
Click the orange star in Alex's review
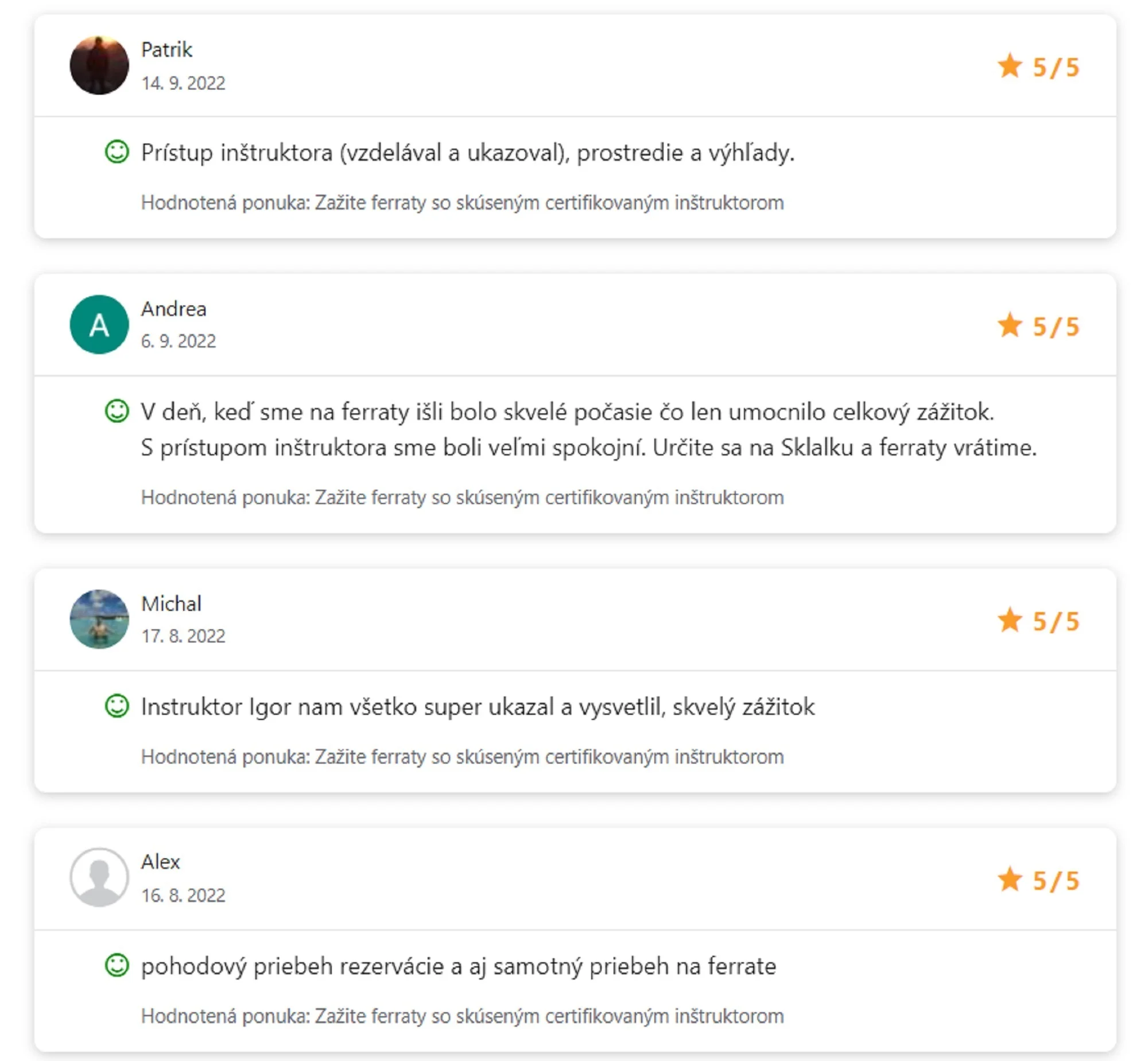[1010, 879]
